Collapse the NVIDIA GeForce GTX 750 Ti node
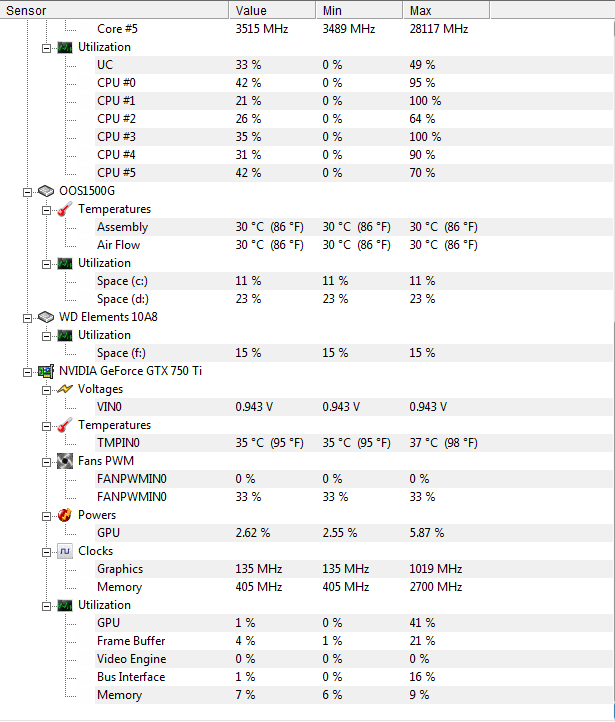 click(x=28, y=372)
